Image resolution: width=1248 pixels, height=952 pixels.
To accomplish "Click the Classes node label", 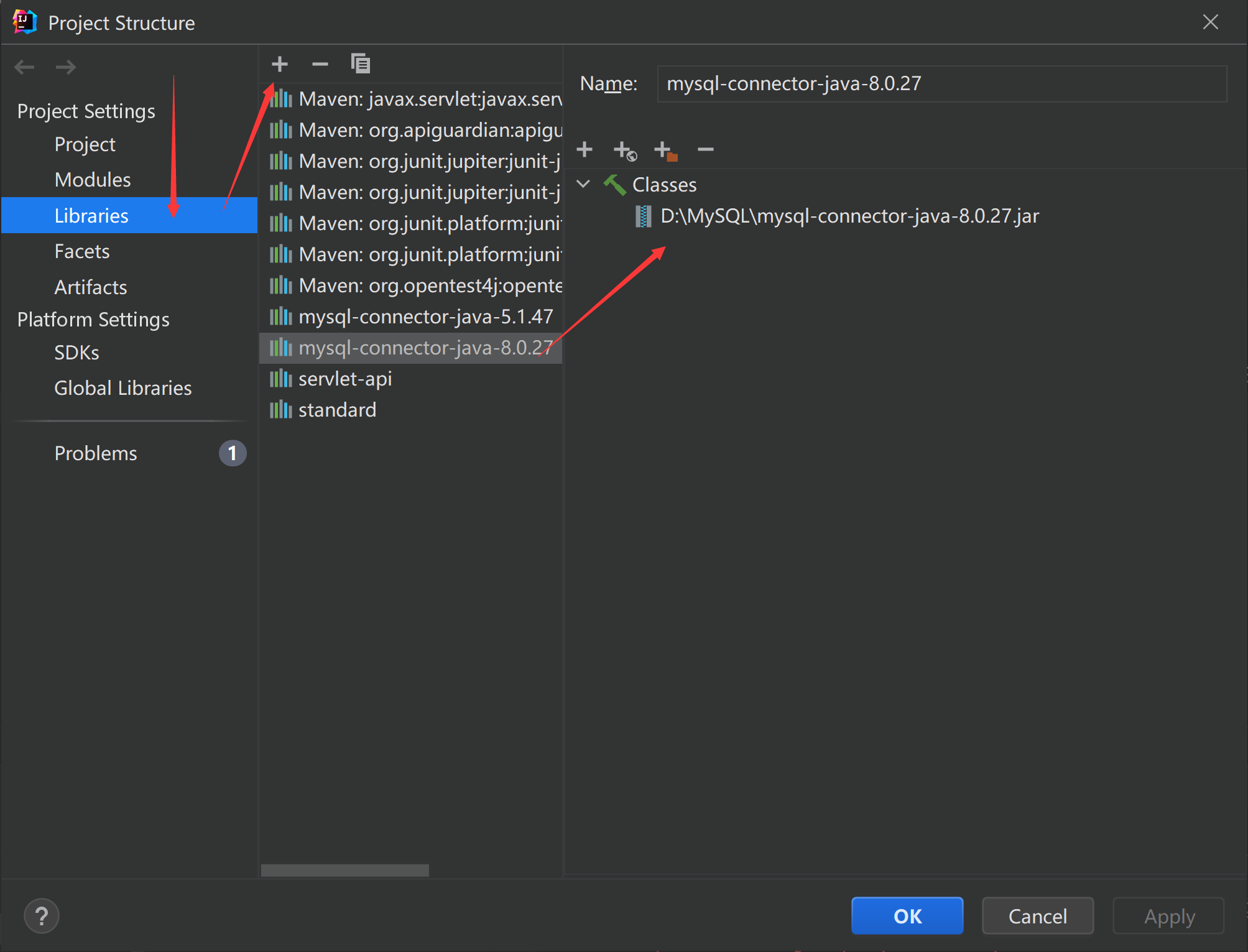I will (664, 185).
